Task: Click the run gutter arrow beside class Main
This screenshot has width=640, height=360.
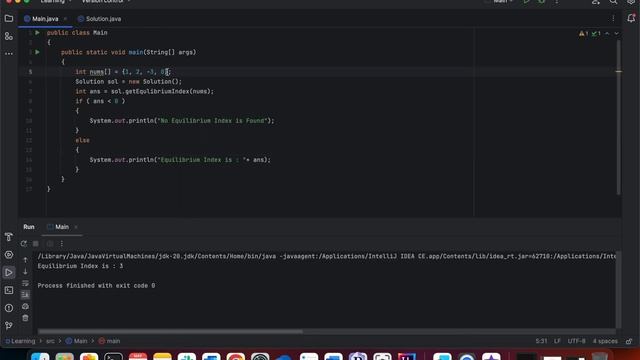Action: (x=37, y=33)
